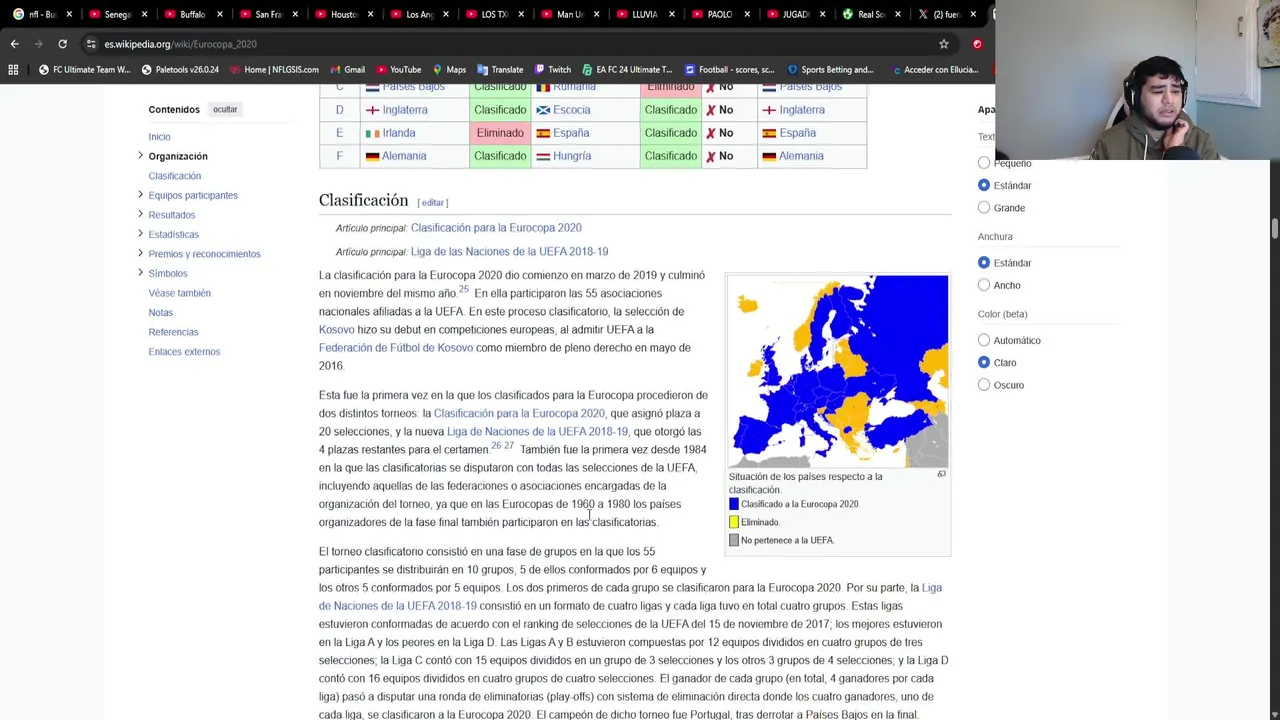Viewport: 1280px width, 720px height.
Task: Hide the Contenidos sidebar with ocultar
Action: pyautogui.click(x=225, y=110)
